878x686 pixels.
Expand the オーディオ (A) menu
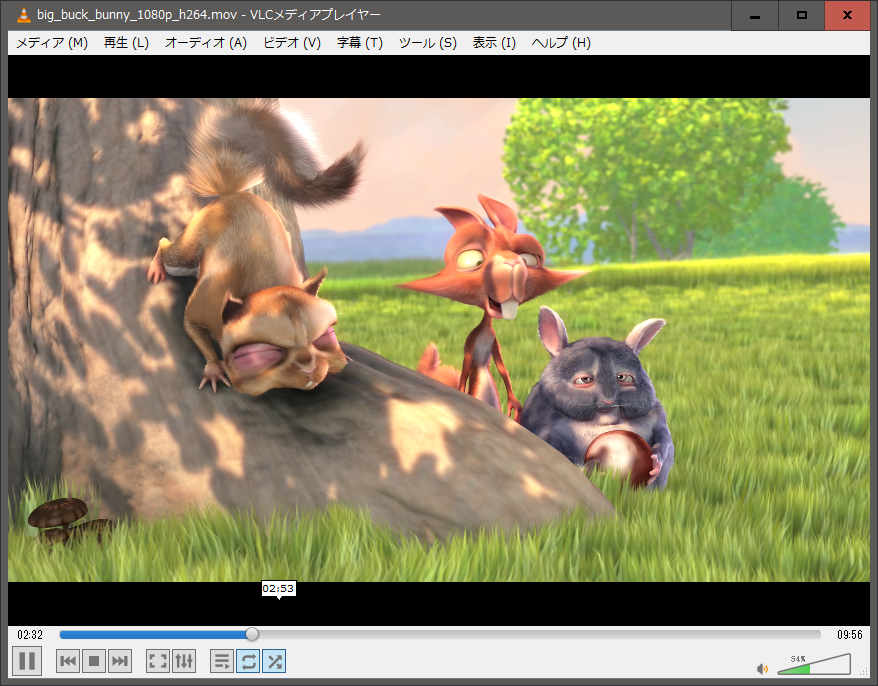click(x=205, y=43)
